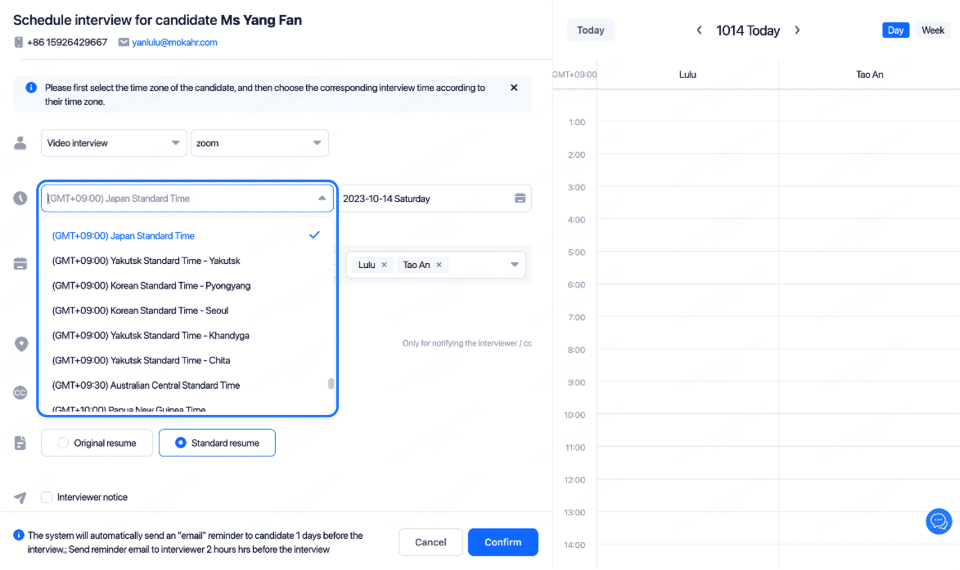Screen dimensions: 960x570
Task: Choose Yakutsk Standard Time - Yakutsk
Action: [187, 261]
